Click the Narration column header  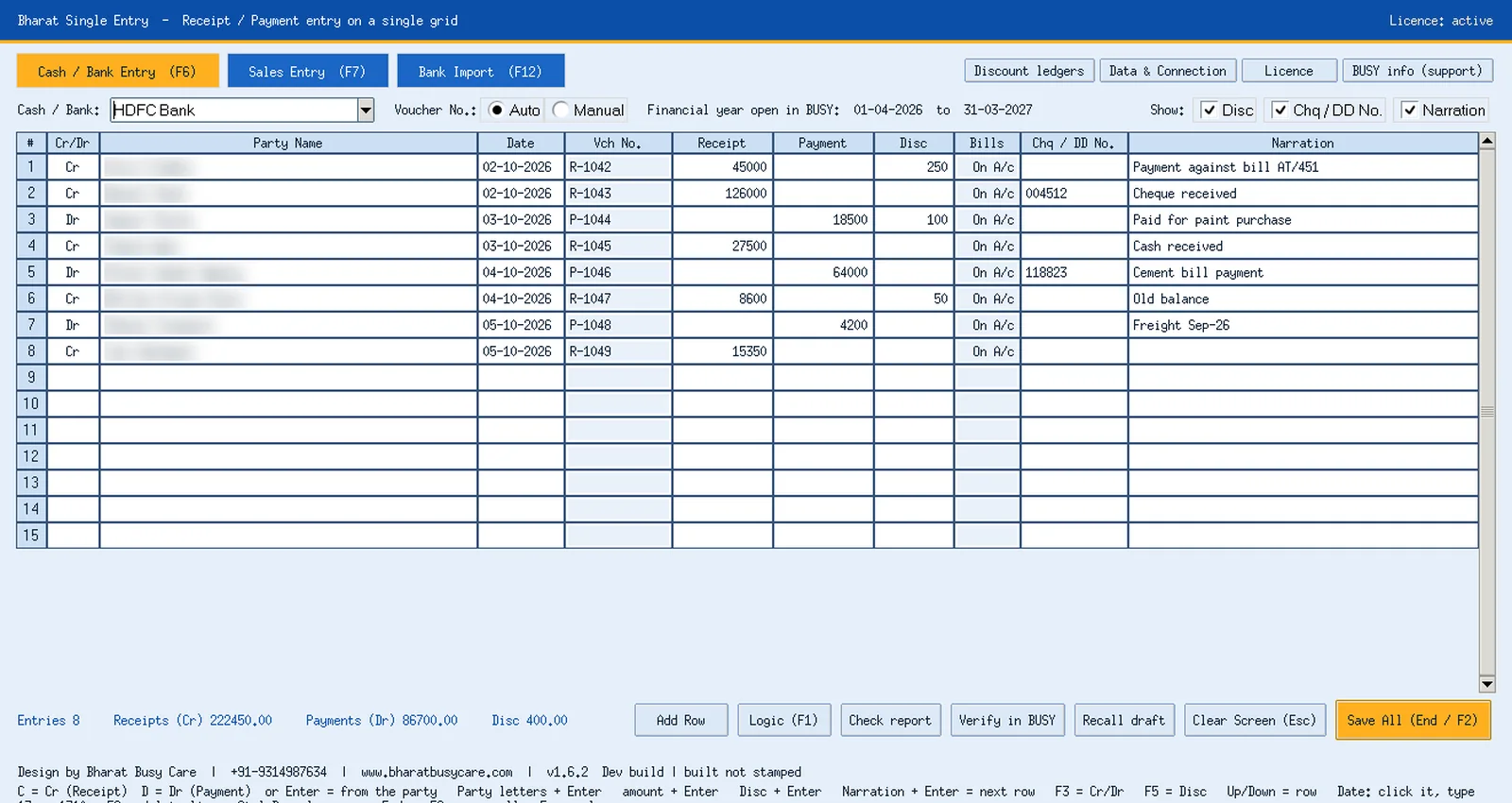[x=1303, y=144]
